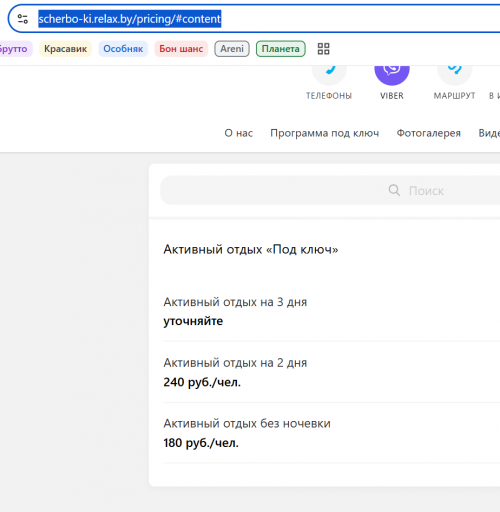The width and height of the screenshot is (500, 512).
Task: Go to О нас page
Action: tap(239, 133)
